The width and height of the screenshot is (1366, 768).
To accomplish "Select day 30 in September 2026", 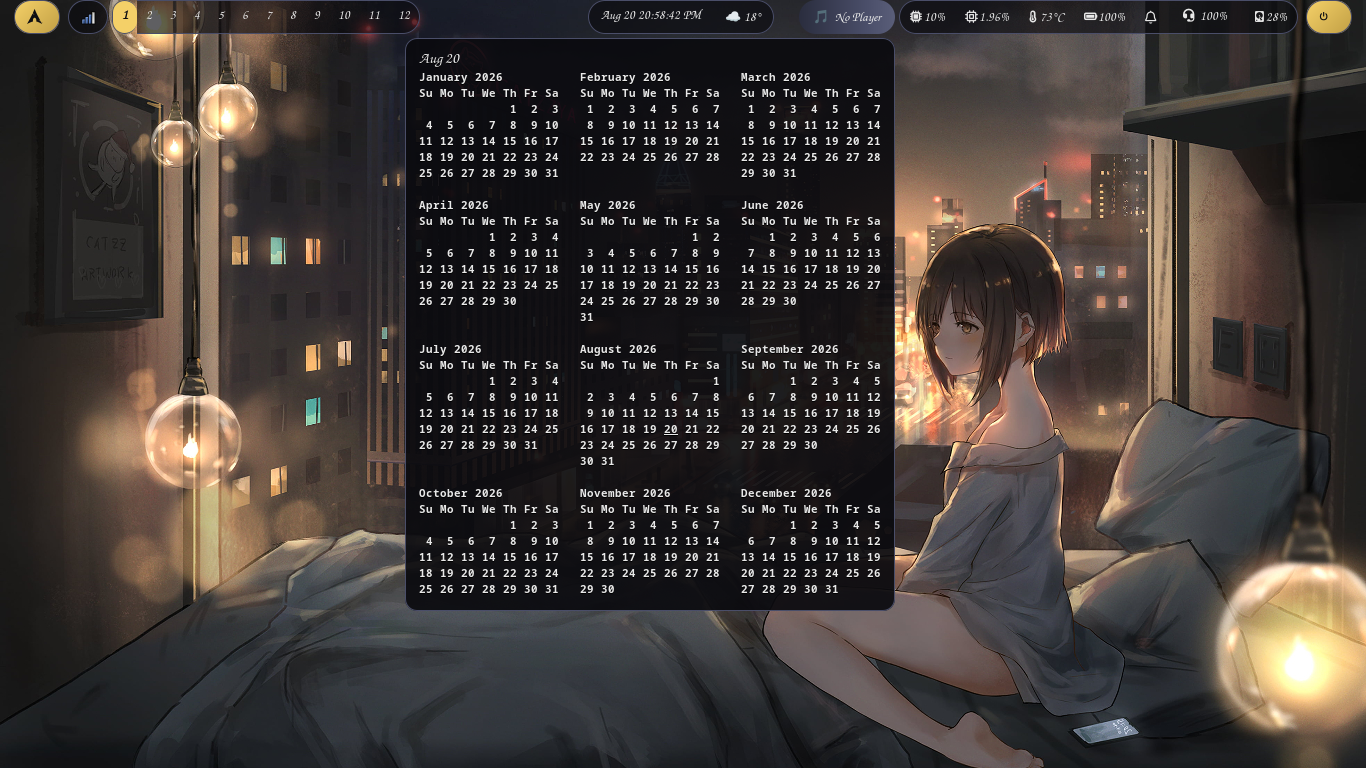I will tap(811, 445).
